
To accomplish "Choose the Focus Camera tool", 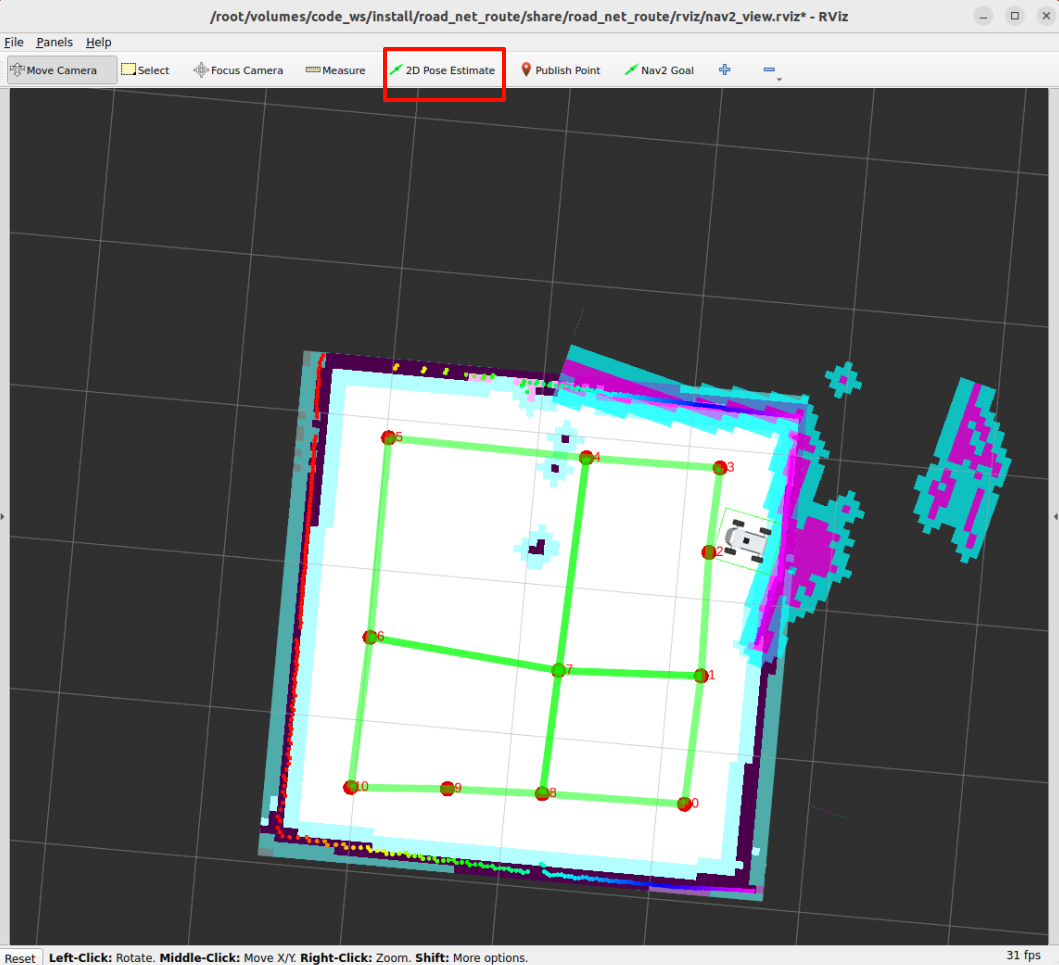I will 238,70.
